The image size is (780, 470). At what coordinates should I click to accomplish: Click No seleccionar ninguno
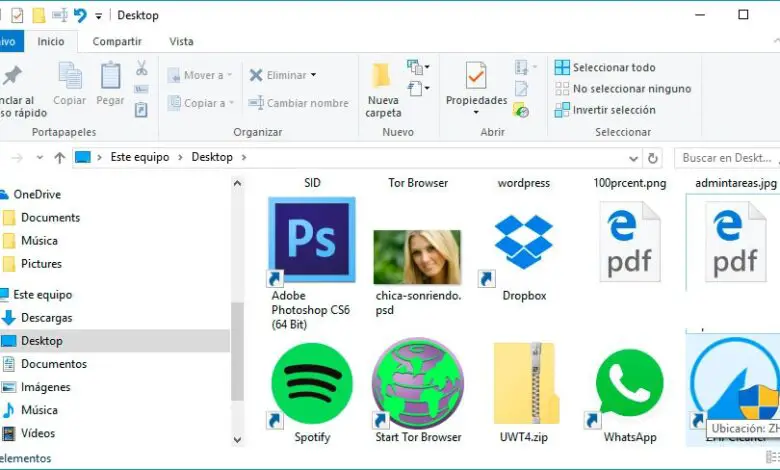point(623,89)
